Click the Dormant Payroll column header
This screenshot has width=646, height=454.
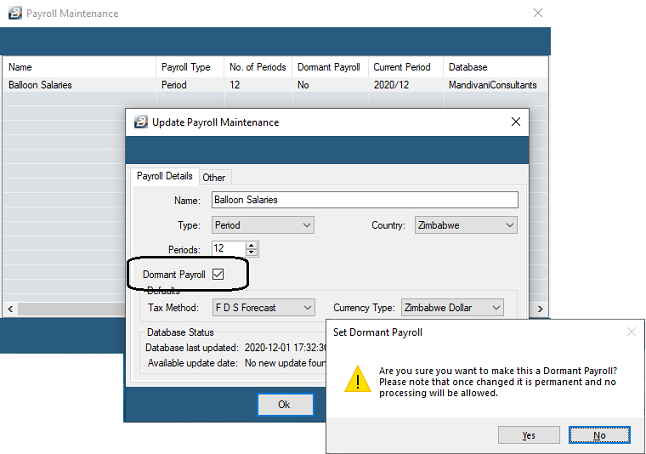point(330,67)
